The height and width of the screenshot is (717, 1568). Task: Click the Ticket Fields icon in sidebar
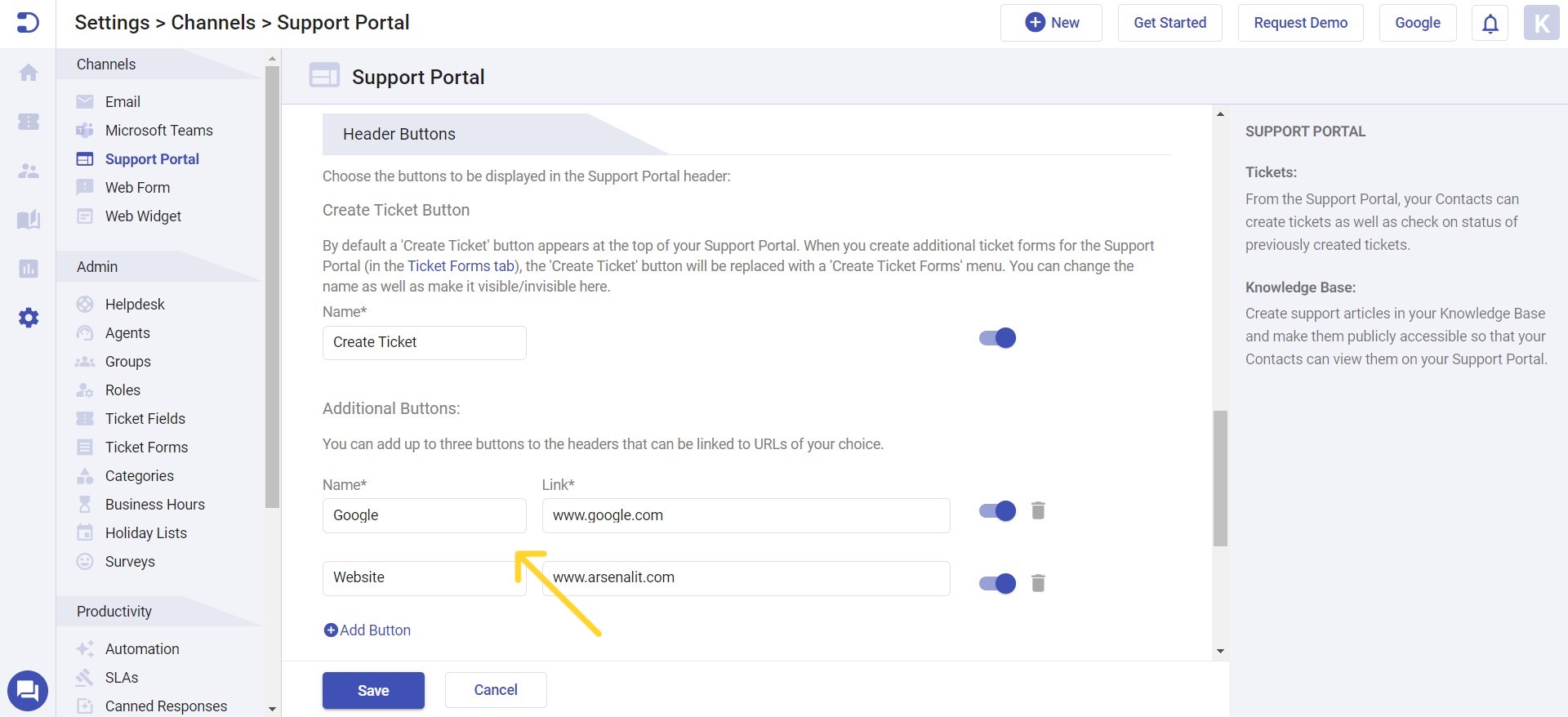click(x=85, y=419)
